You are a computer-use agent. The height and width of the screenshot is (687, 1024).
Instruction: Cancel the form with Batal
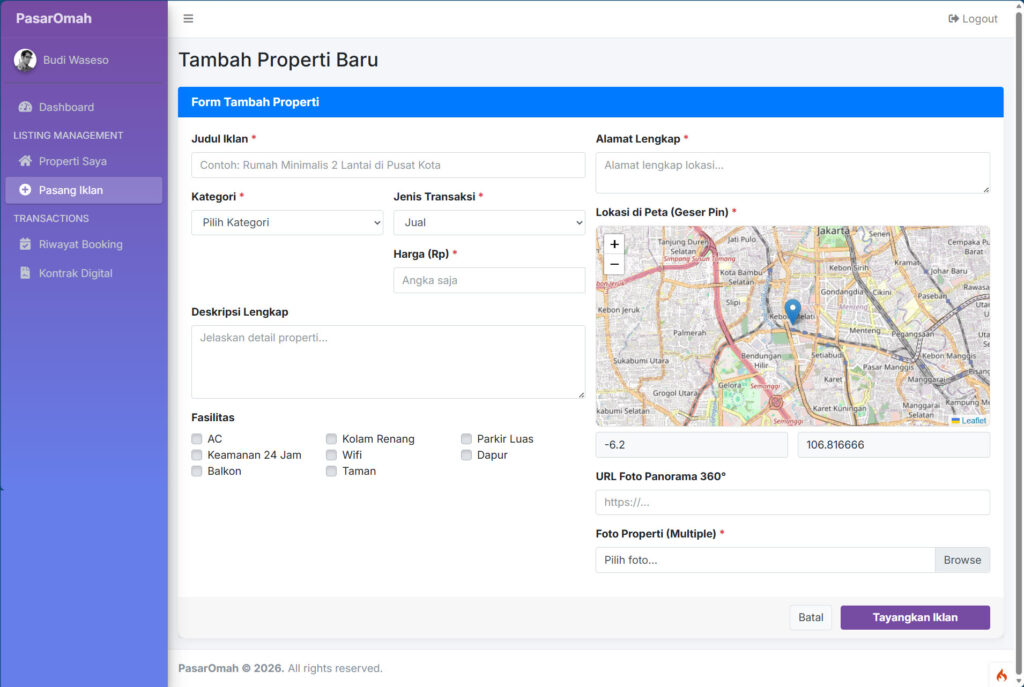tap(810, 618)
